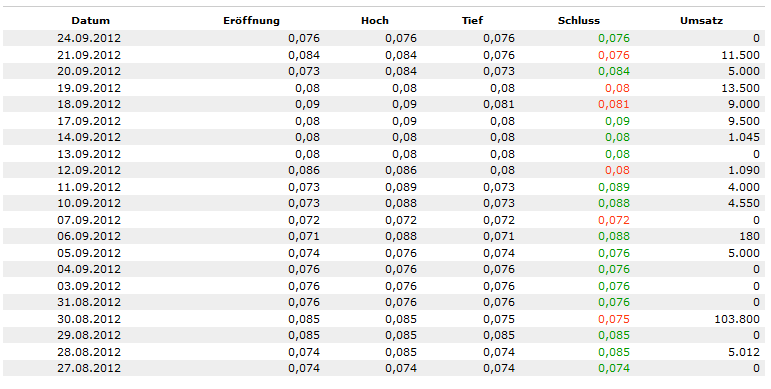
Task: Click Umsatz value 5.012
Action: (x=744, y=352)
